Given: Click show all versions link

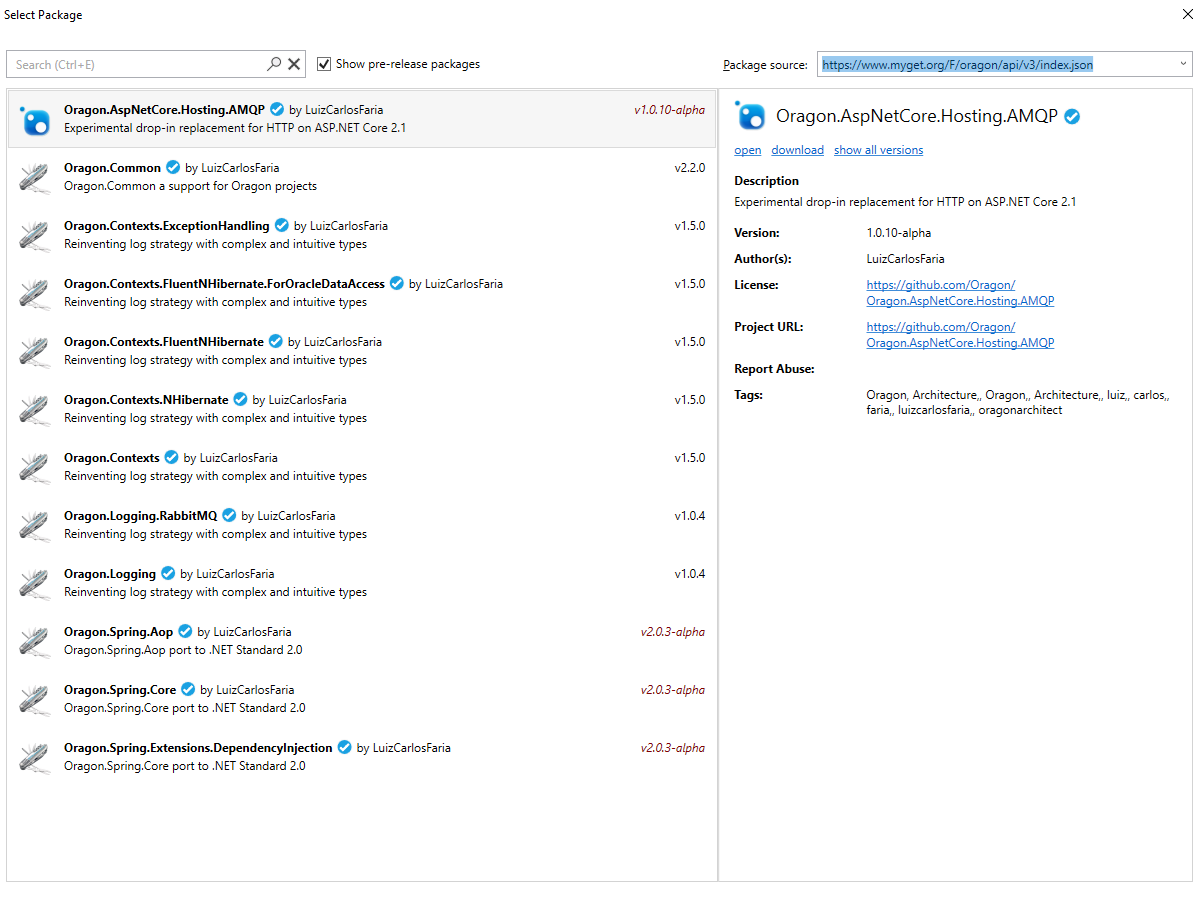Looking at the screenshot, I should click(x=878, y=150).
